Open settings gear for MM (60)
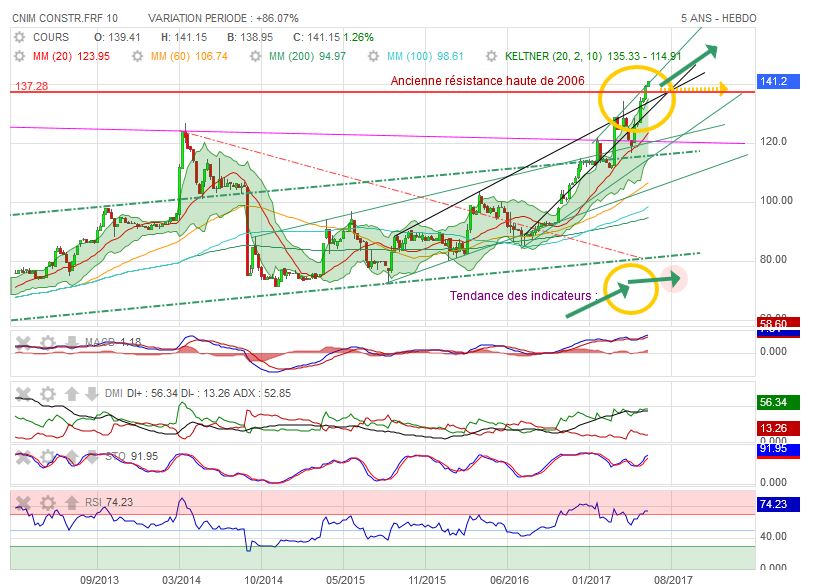The image size is (817, 588). tap(138, 56)
